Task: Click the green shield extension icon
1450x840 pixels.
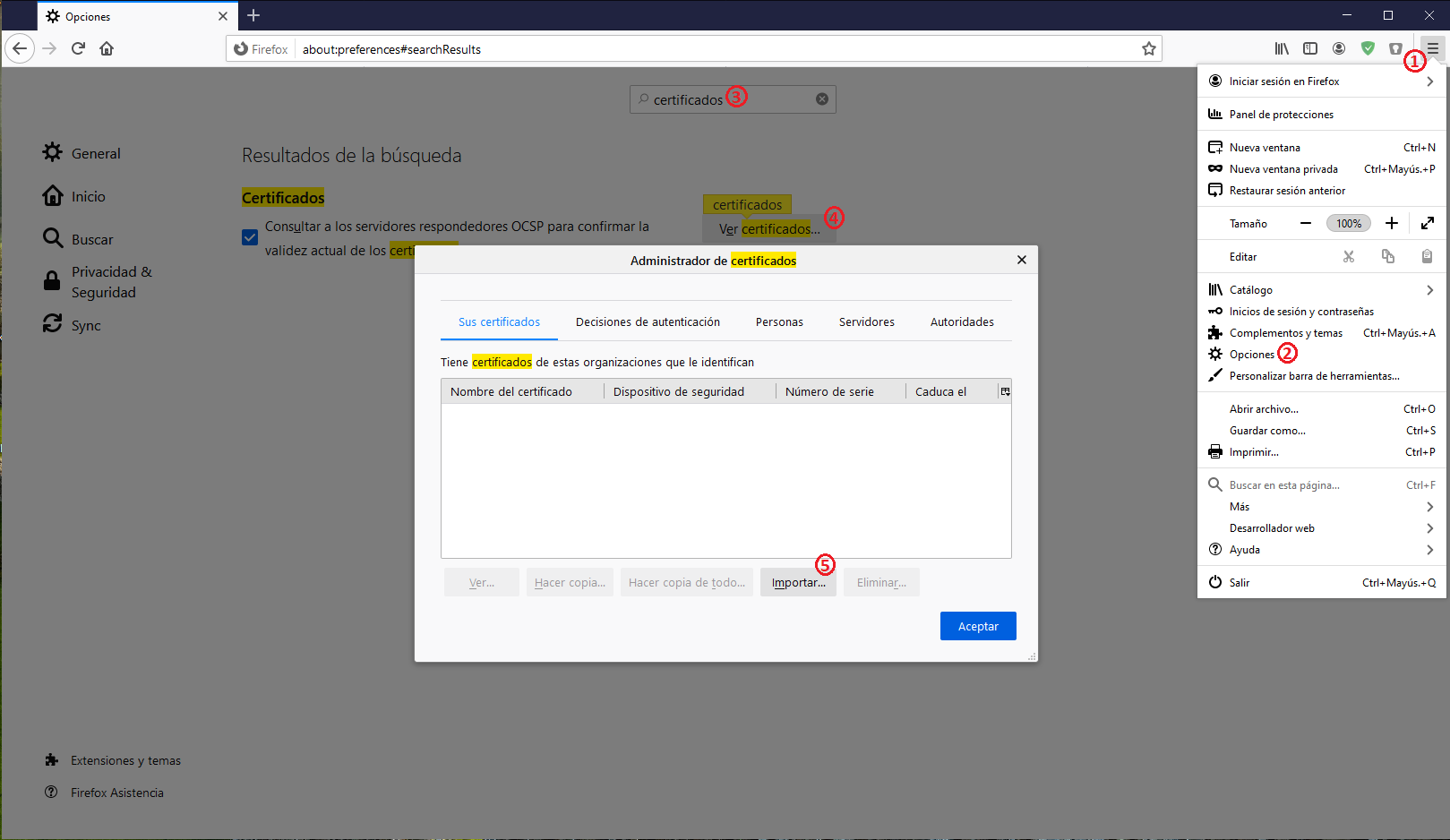Action: point(1368,48)
